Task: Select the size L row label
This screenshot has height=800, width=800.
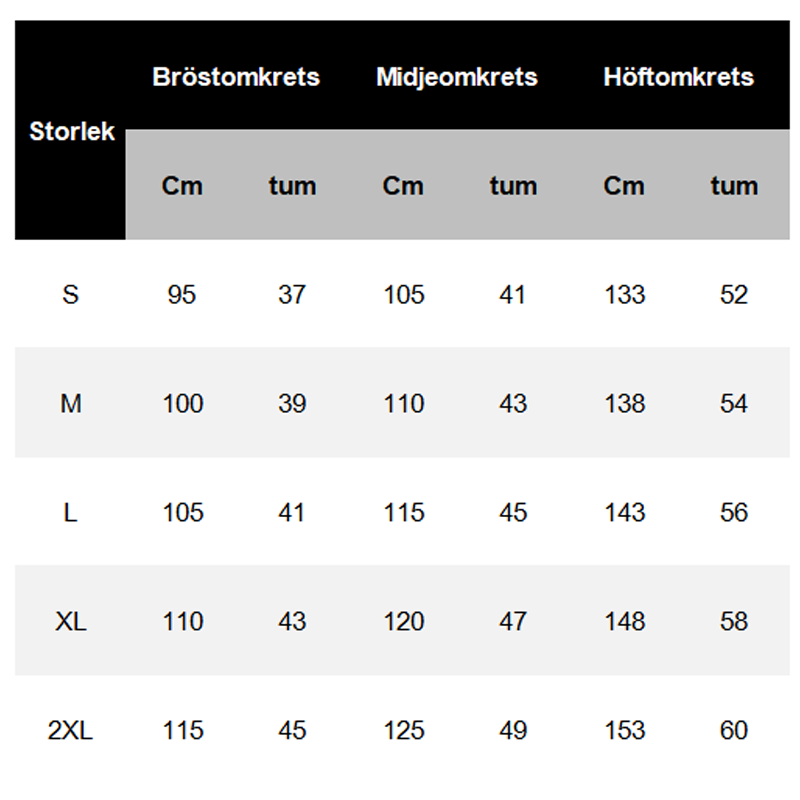Action: click(x=70, y=513)
